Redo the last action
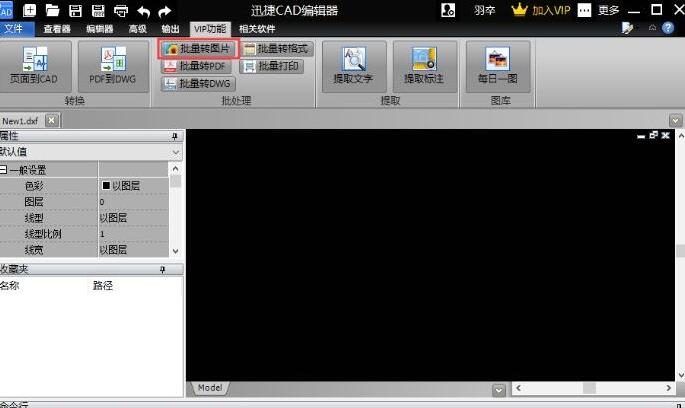The image size is (685, 408). click(x=164, y=11)
